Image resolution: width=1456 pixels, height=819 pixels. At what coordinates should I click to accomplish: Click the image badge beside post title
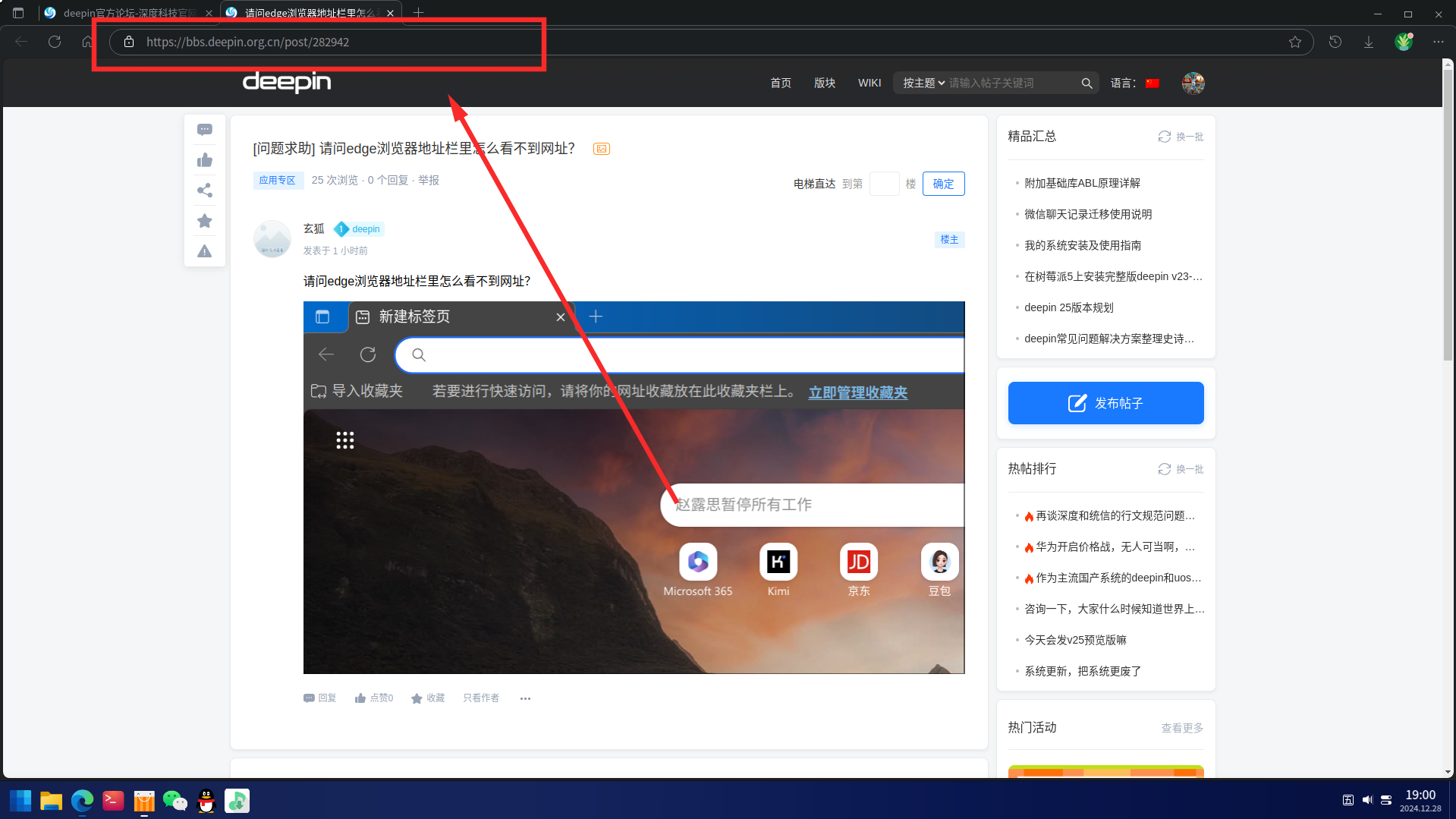coord(602,149)
